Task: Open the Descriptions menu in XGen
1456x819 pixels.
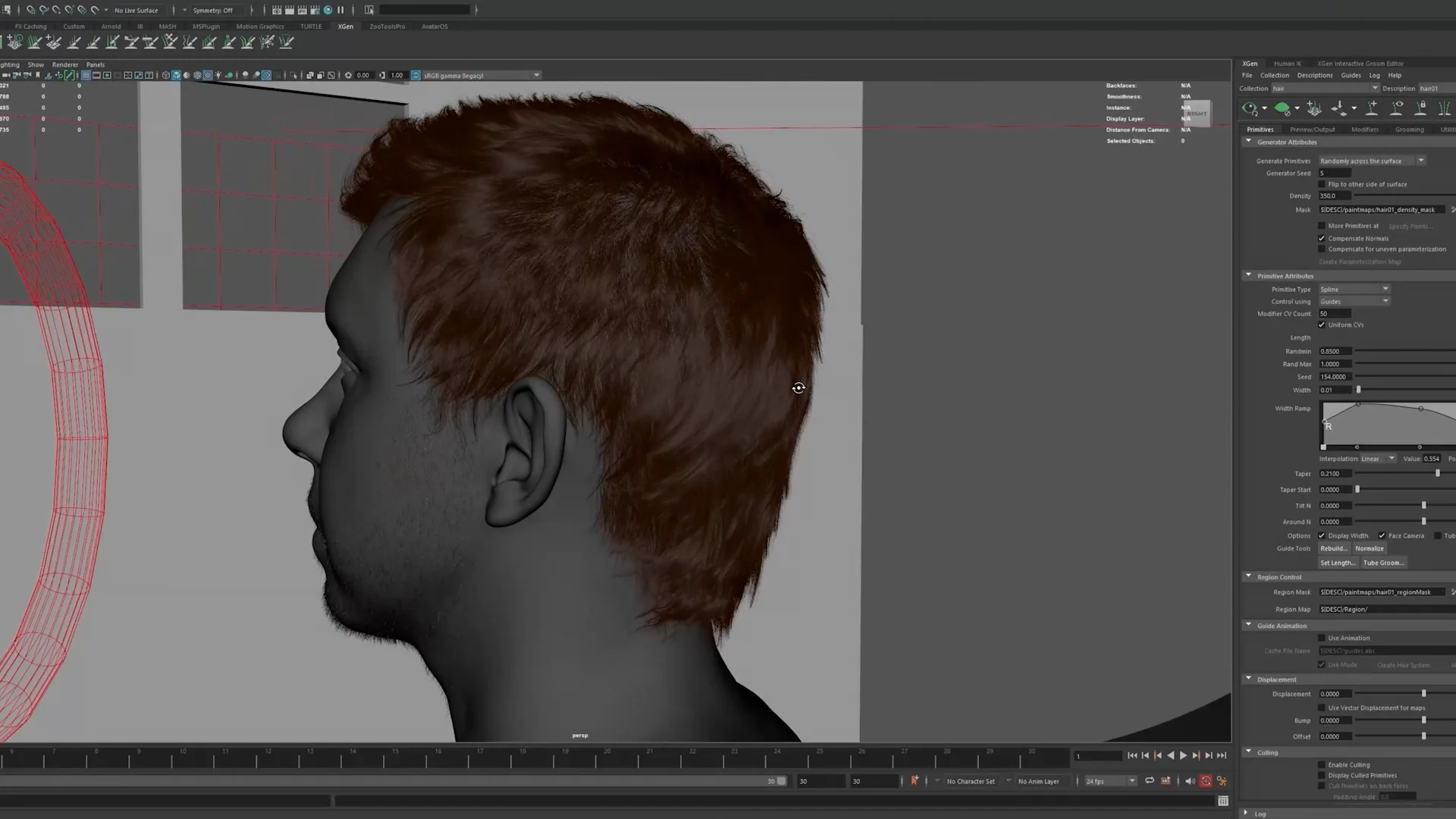Action: 1314,75
